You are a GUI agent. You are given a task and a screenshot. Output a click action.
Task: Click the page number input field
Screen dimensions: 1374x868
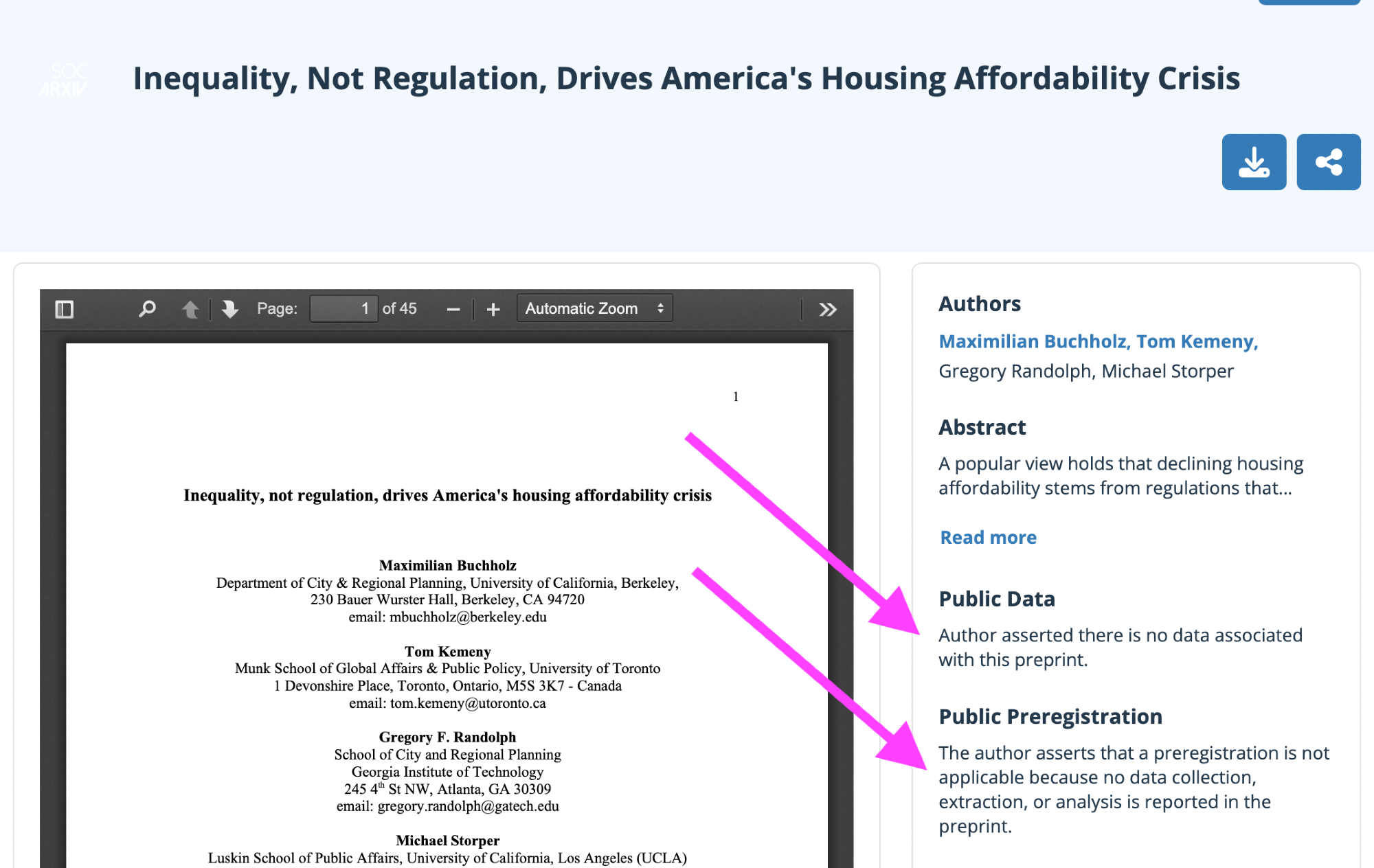(343, 309)
